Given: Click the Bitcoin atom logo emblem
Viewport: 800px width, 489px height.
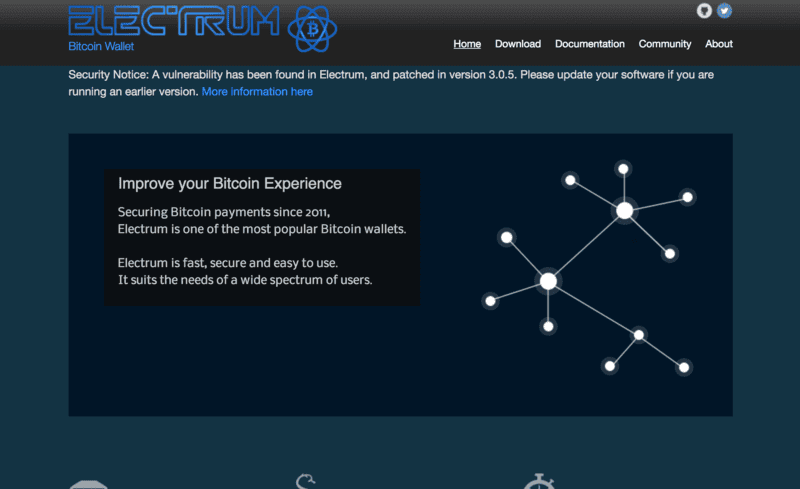Looking at the screenshot, I should coord(312,29).
